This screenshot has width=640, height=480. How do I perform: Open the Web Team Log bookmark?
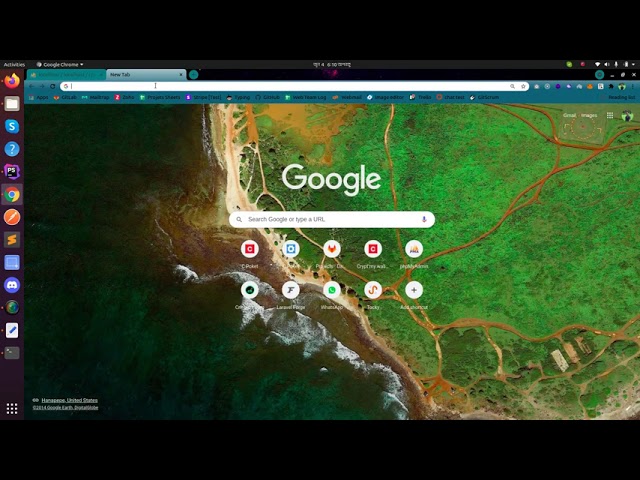tap(306, 97)
